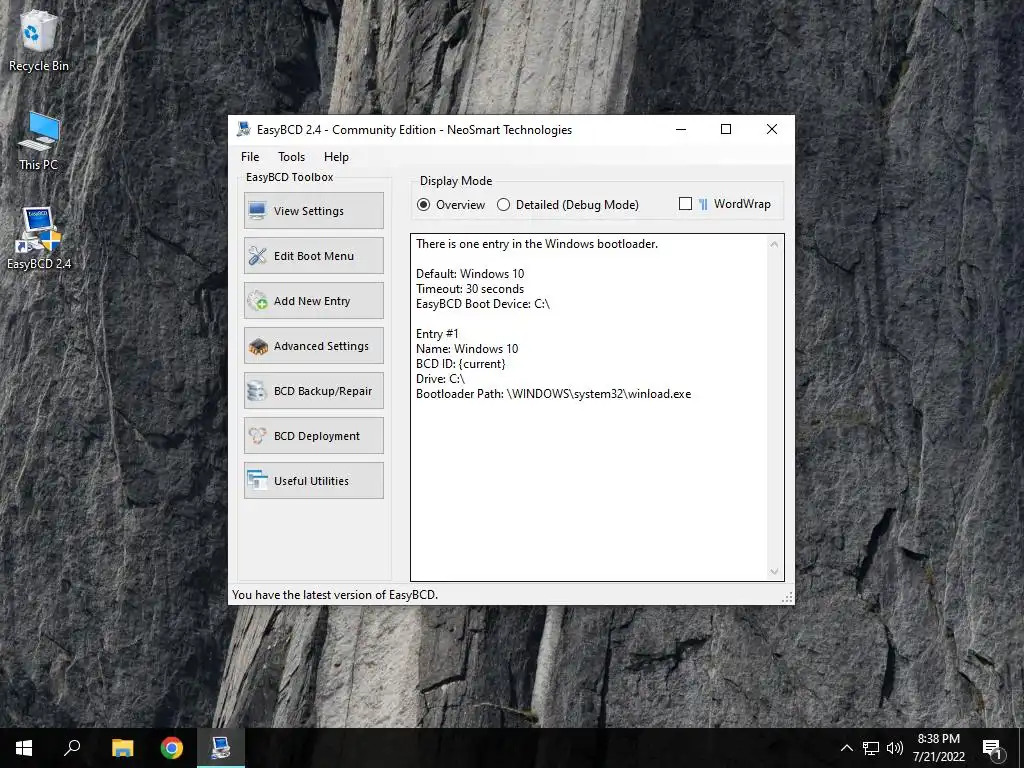Click 'Drive: C:\' text line
This screenshot has width=1024, height=768.
point(440,379)
